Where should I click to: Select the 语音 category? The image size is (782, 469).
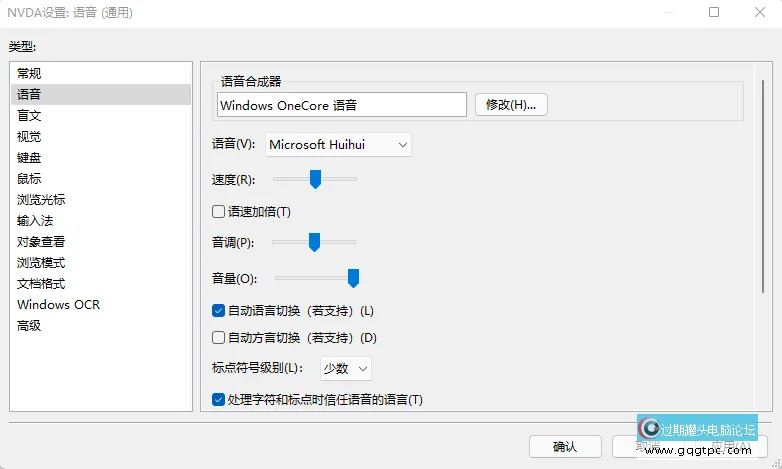click(101, 94)
